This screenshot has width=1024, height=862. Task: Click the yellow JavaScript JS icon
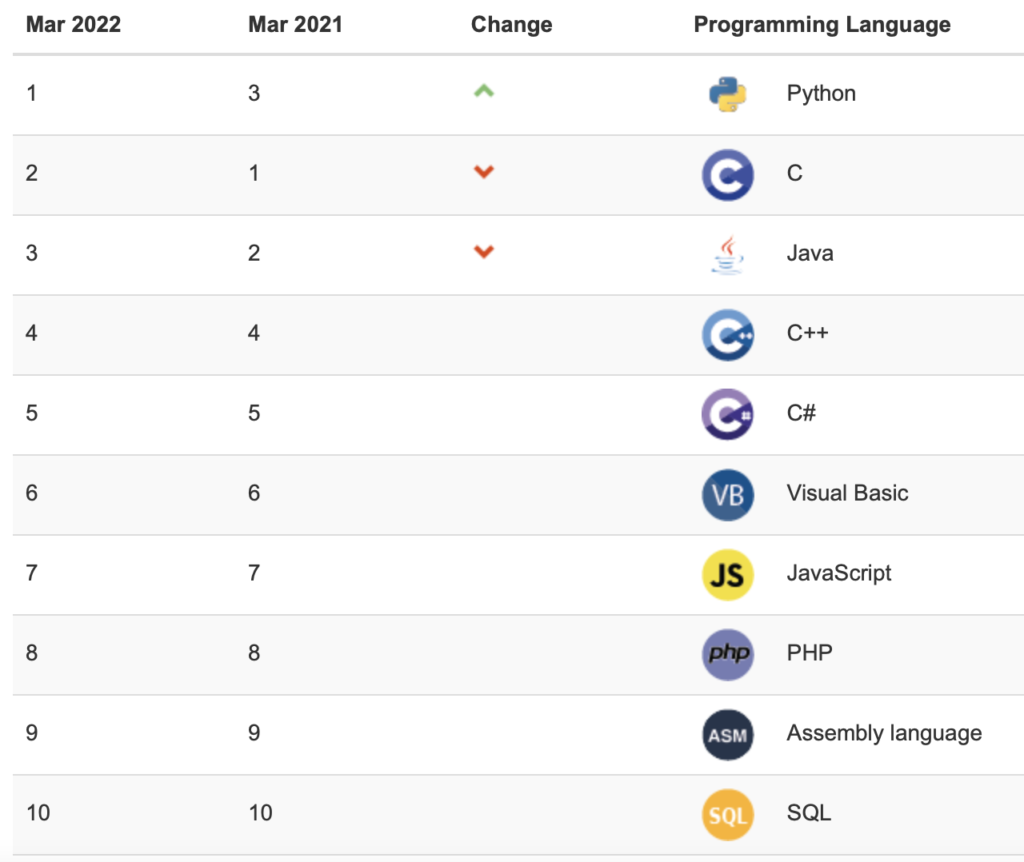727,574
